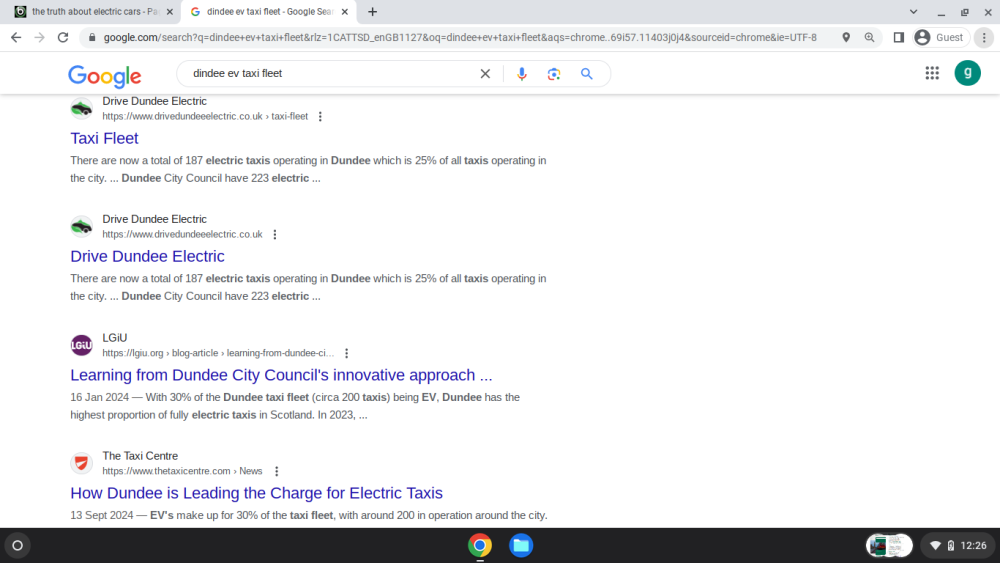
Task: Open more options for The Taxi Centre result
Action: coord(276,471)
